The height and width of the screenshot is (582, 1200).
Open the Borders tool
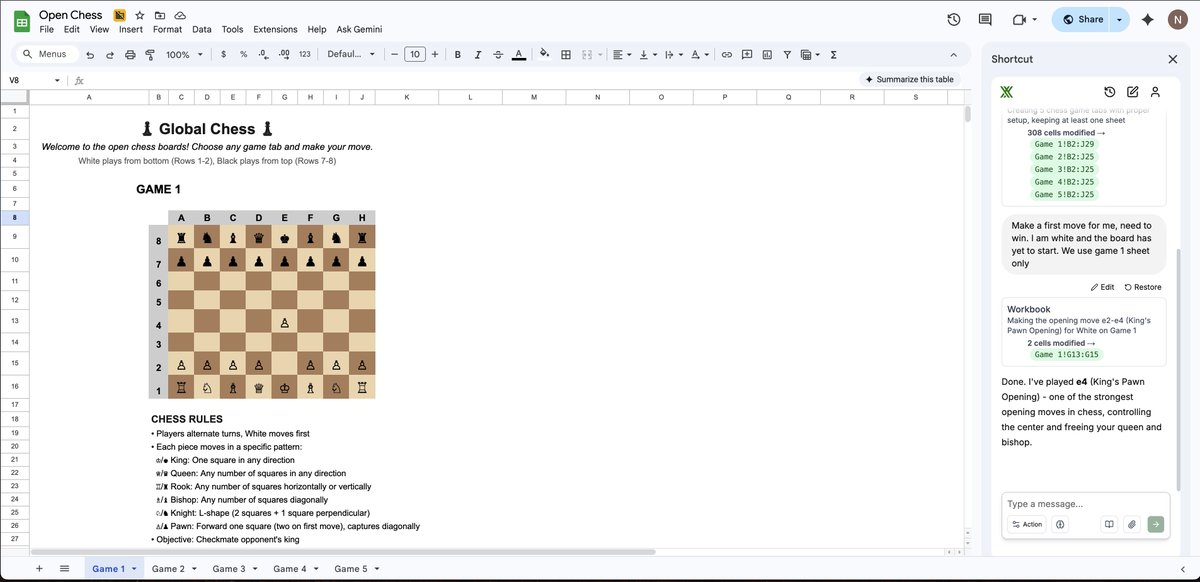click(x=565, y=54)
